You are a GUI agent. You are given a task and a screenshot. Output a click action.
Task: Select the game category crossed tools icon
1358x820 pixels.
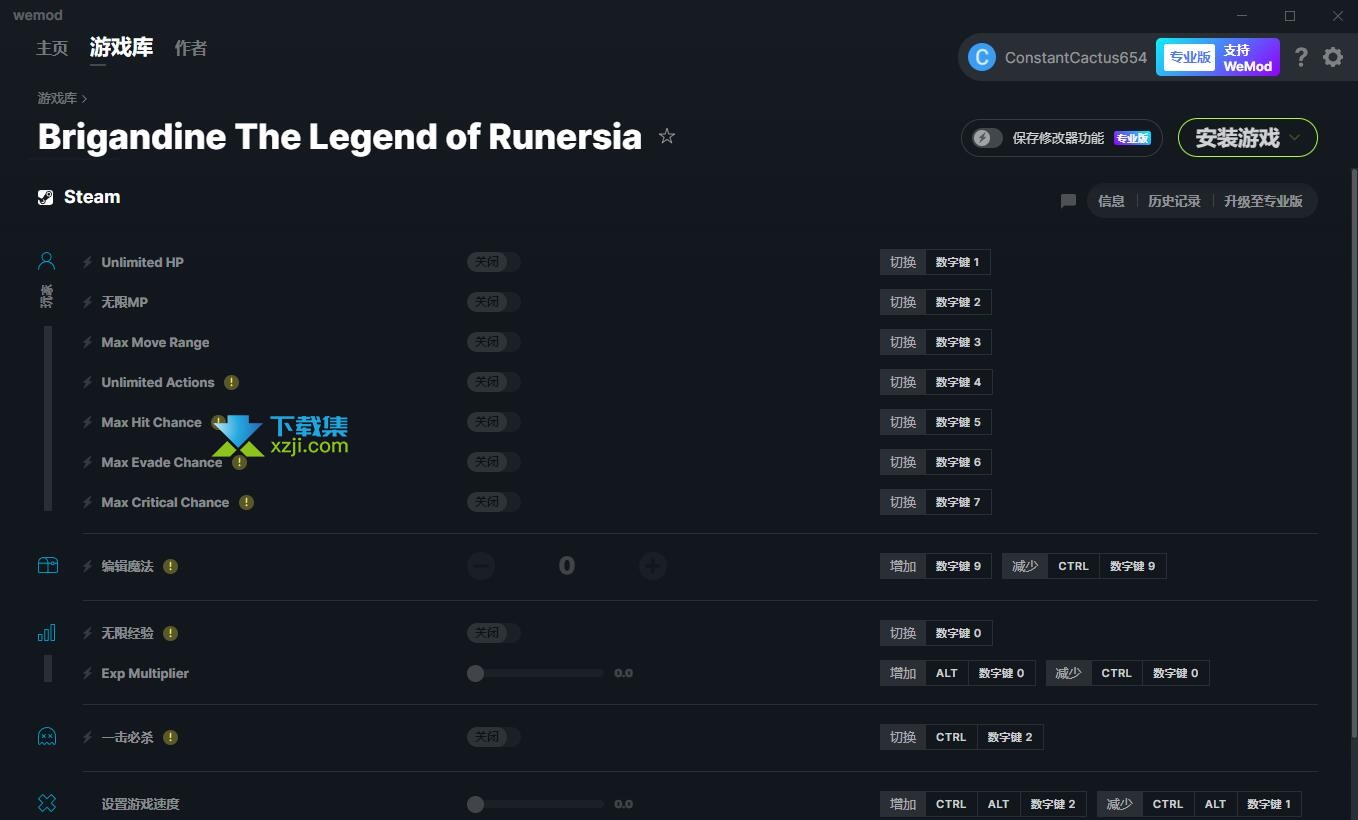[x=47, y=803]
